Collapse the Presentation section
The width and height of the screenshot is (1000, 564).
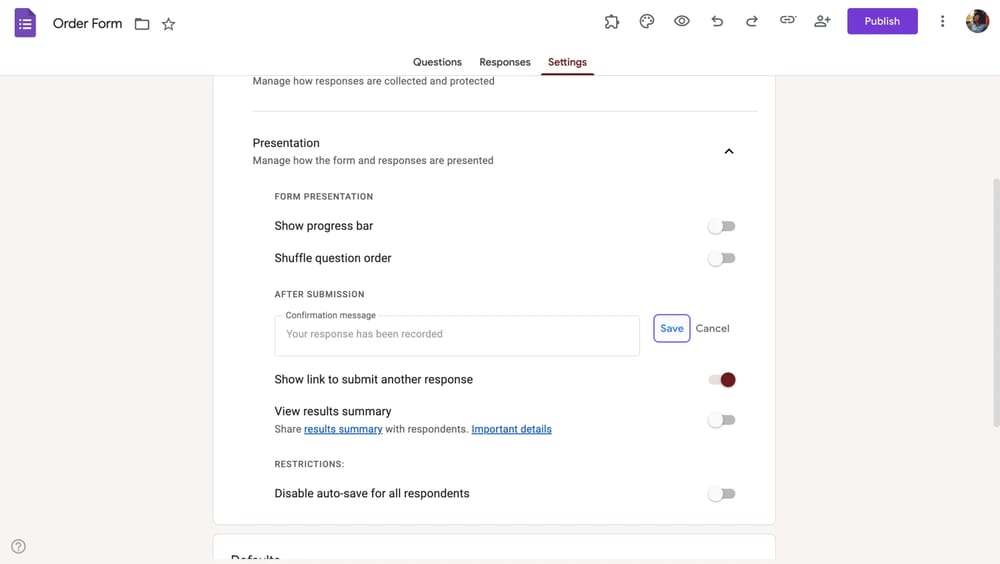click(x=729, y=151)
